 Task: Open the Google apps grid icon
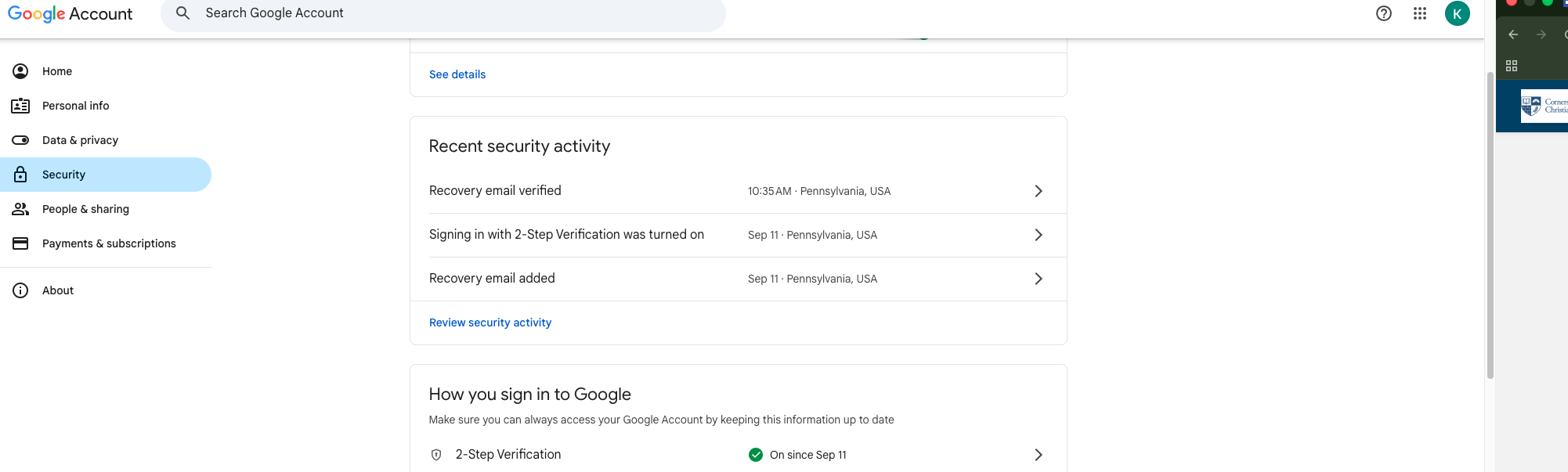coord(1419,13)
